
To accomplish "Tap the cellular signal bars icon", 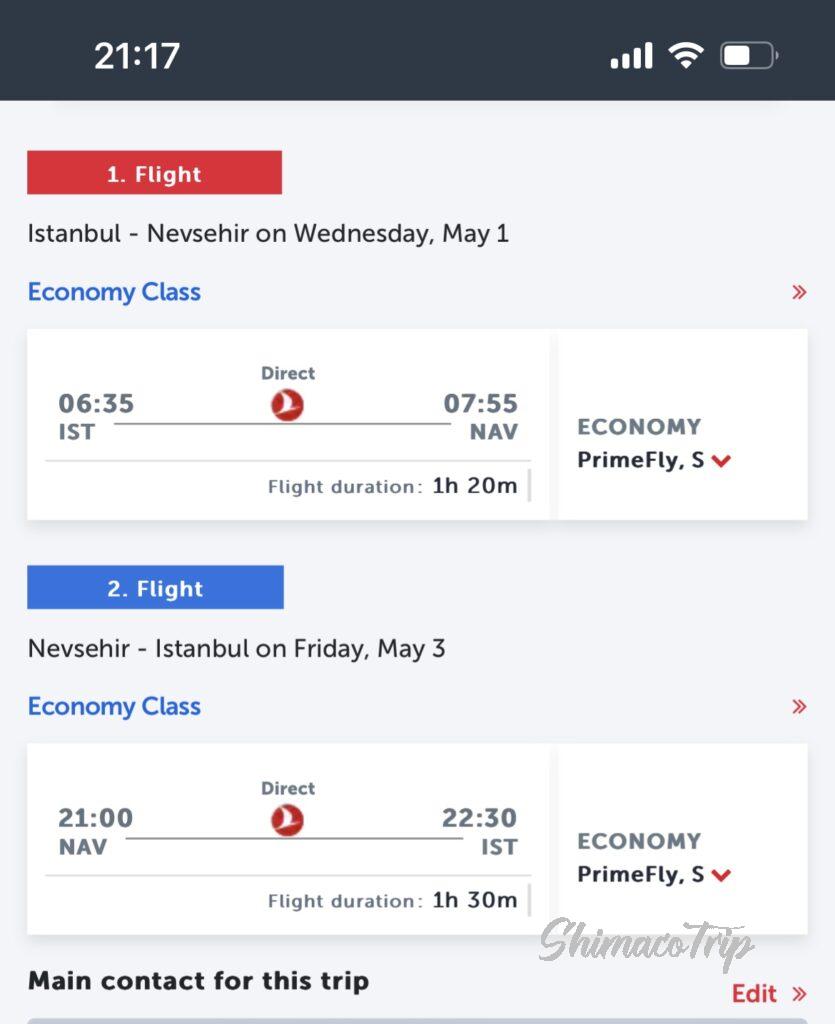I will (631, 56).
